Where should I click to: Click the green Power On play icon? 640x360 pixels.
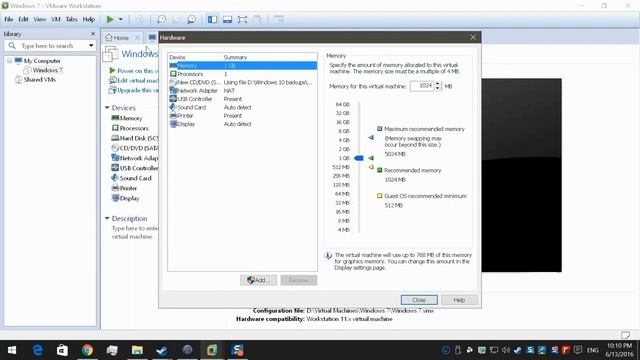pos(110,19)
